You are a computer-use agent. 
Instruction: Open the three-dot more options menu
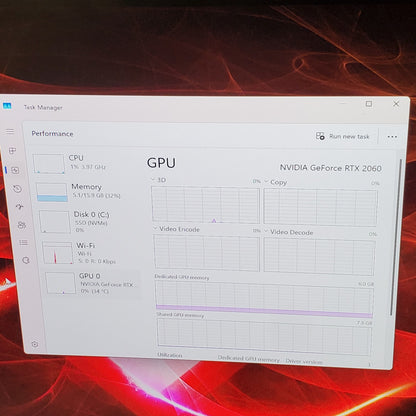pyautogui.click(x=392, y=137)
